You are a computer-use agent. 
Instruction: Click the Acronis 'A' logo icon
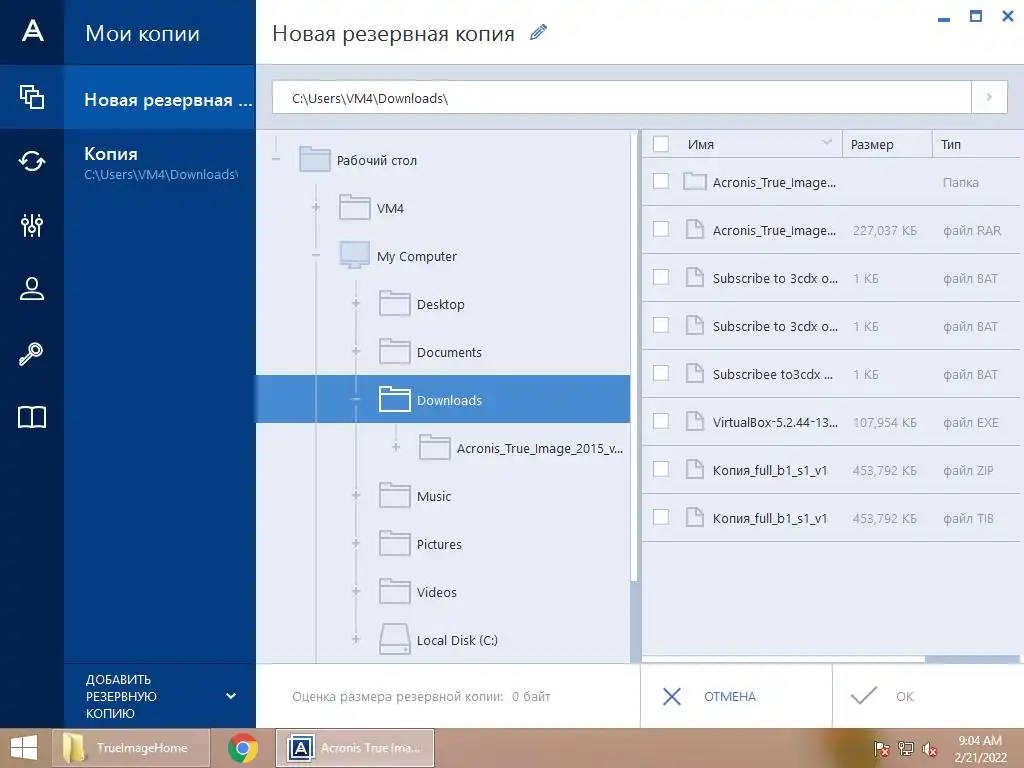pyautogui.click(x=32, y=31)
